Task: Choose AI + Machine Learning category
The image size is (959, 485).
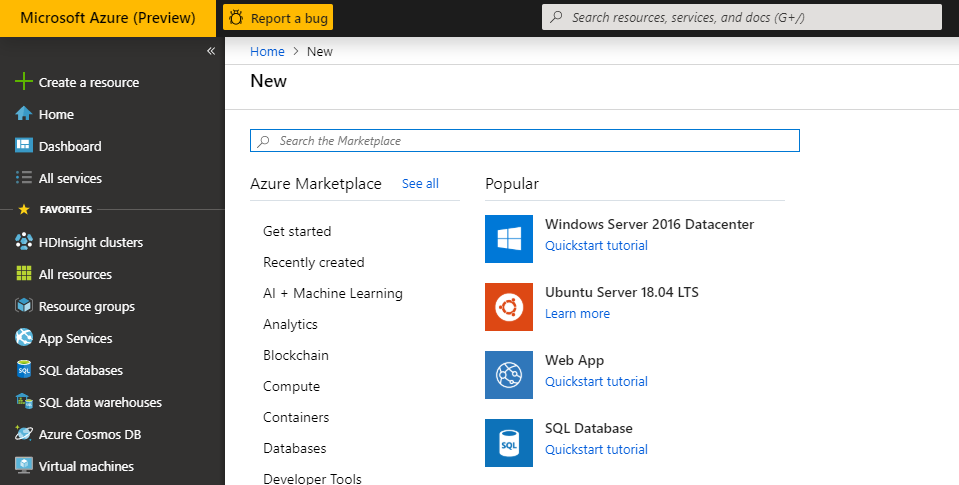Action: [x=332, y=293]
